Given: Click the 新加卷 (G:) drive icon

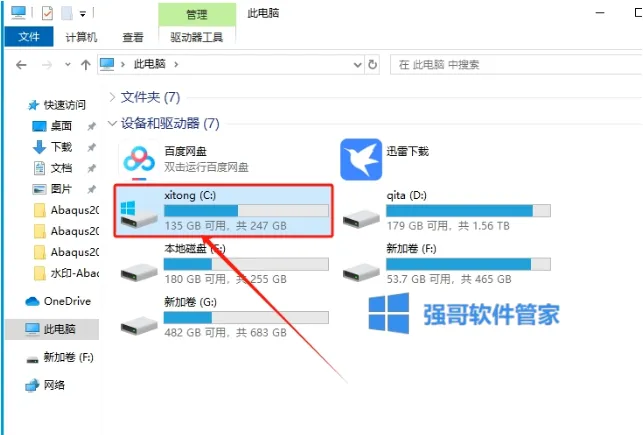Looking at the screenshot, I should click(x=139, y=326).
